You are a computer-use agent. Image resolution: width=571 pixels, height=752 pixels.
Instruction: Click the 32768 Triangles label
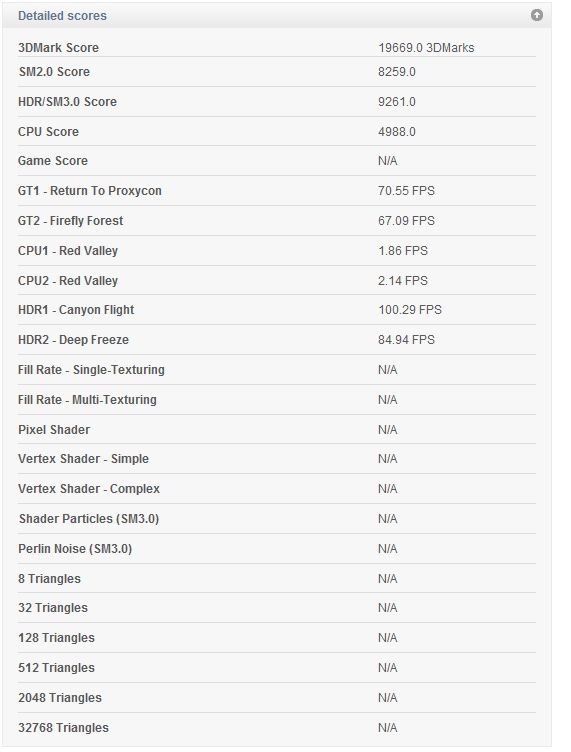63,728
